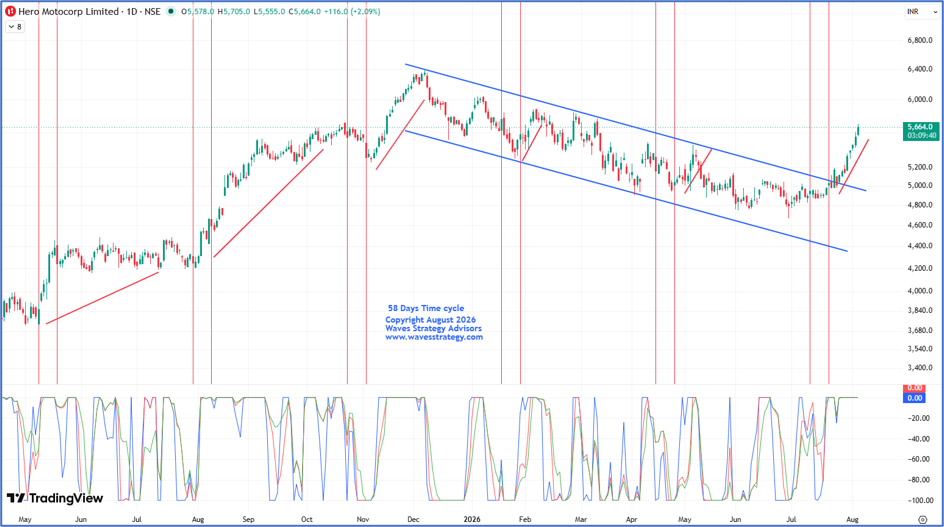Click the Hero Motocorp red logo icon
Screen dimensions: 944x527
coord(10,11)
